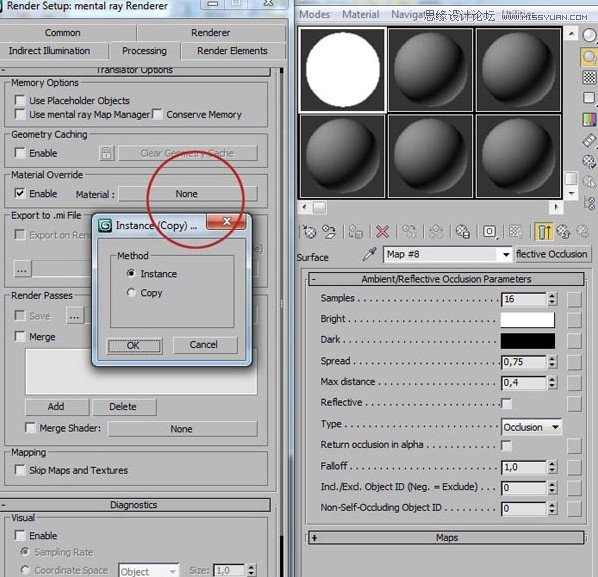Open the Map #8 name dropdown

point(506,254)
